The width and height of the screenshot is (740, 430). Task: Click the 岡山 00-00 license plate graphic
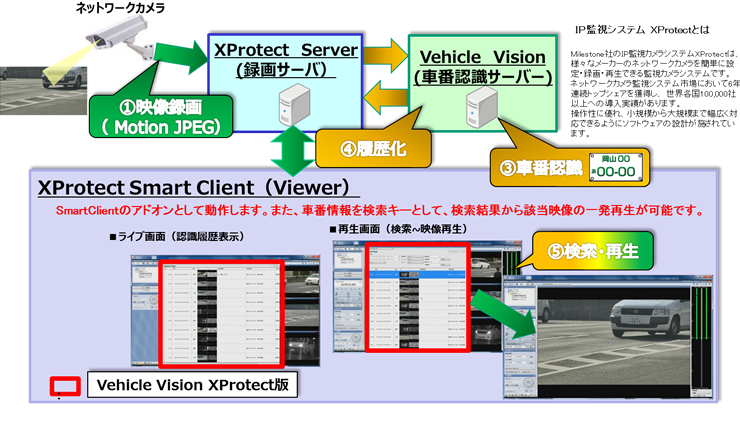click(616, 167)
